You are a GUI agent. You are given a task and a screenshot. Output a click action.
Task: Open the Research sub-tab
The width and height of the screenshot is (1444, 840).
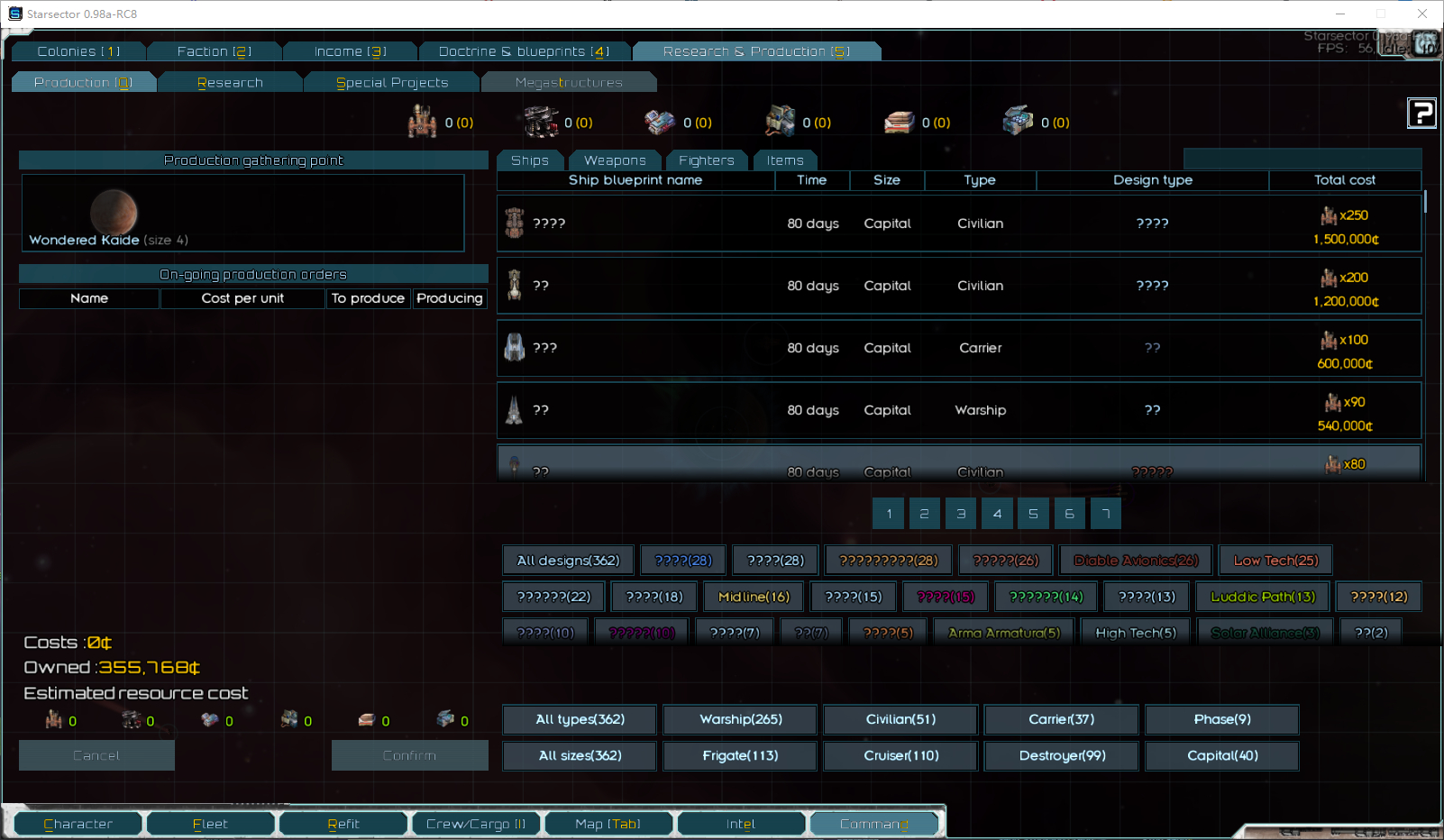[x=230, y=82]
